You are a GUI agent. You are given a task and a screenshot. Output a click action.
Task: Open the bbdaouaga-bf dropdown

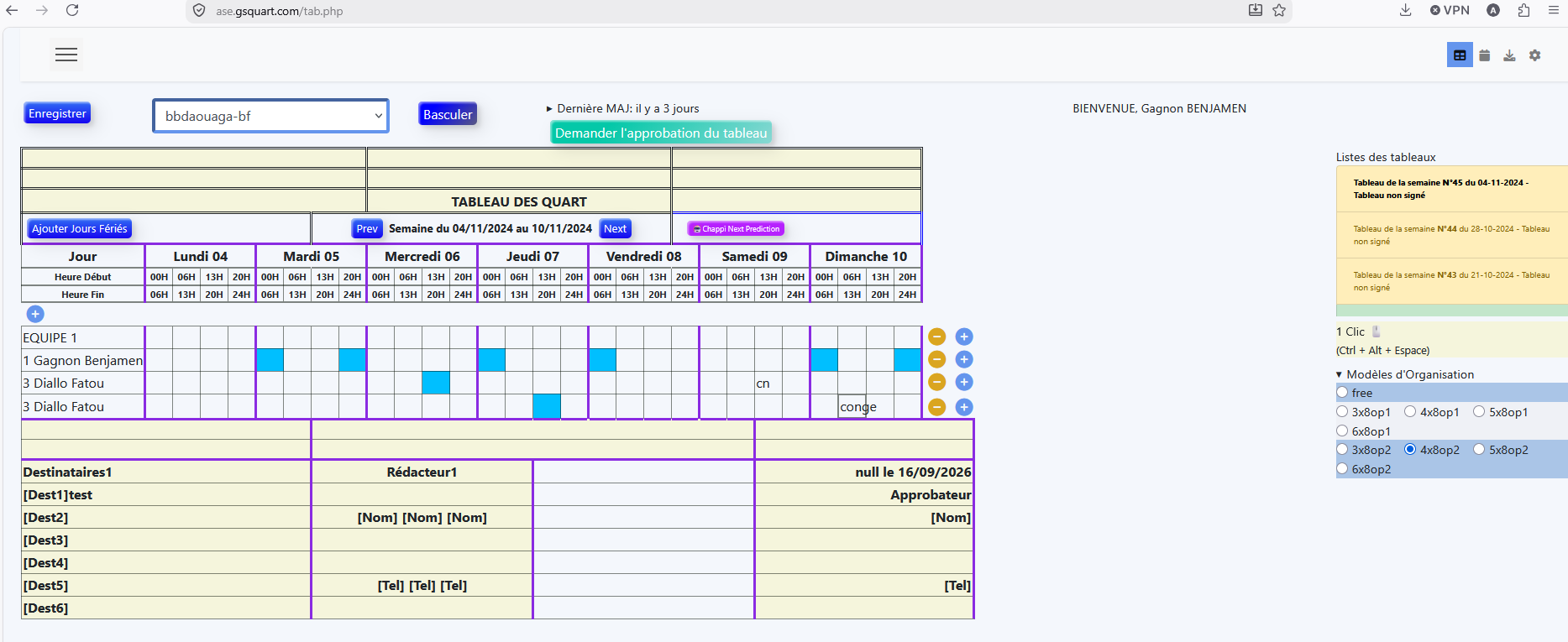(x=270, y=116)
